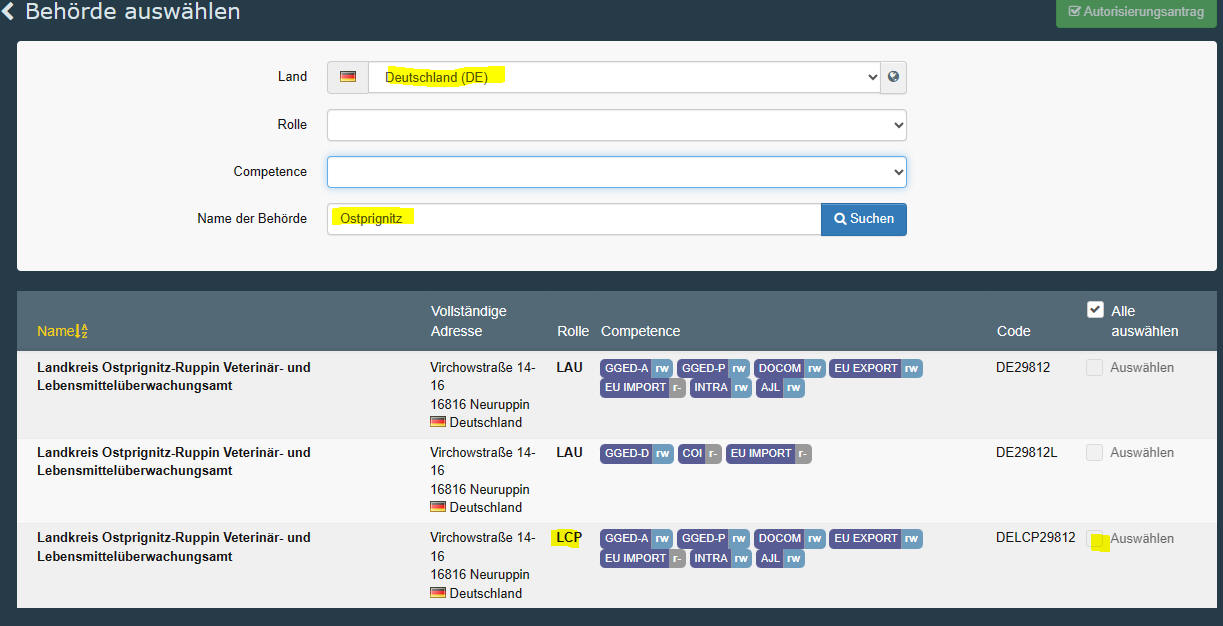Click the Competence column header
Viewport: 1223px width, 626px height.
640,331
